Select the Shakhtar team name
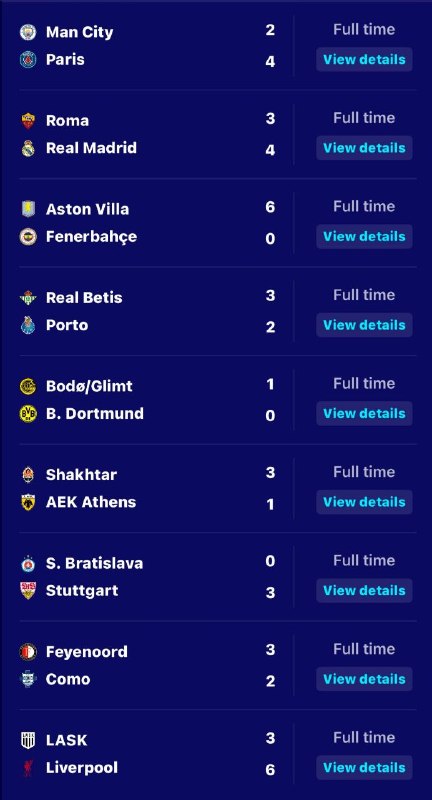Viewport: 432px width, 800px height. click(82, 474)
